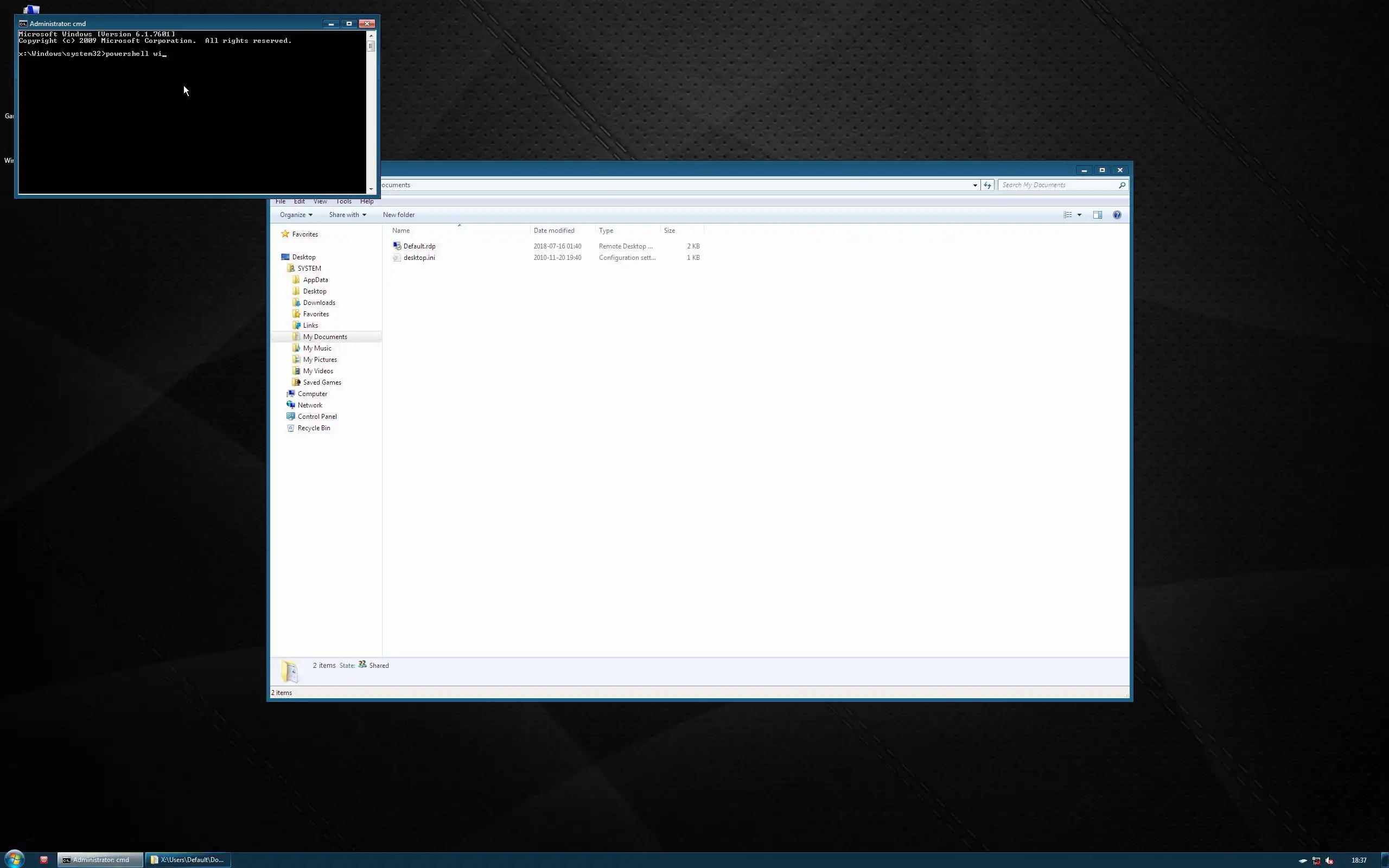Viewport: 1389px width, 868px height.
Task: Click the muted volume tray icon
Action: (x=1329, y=860)
